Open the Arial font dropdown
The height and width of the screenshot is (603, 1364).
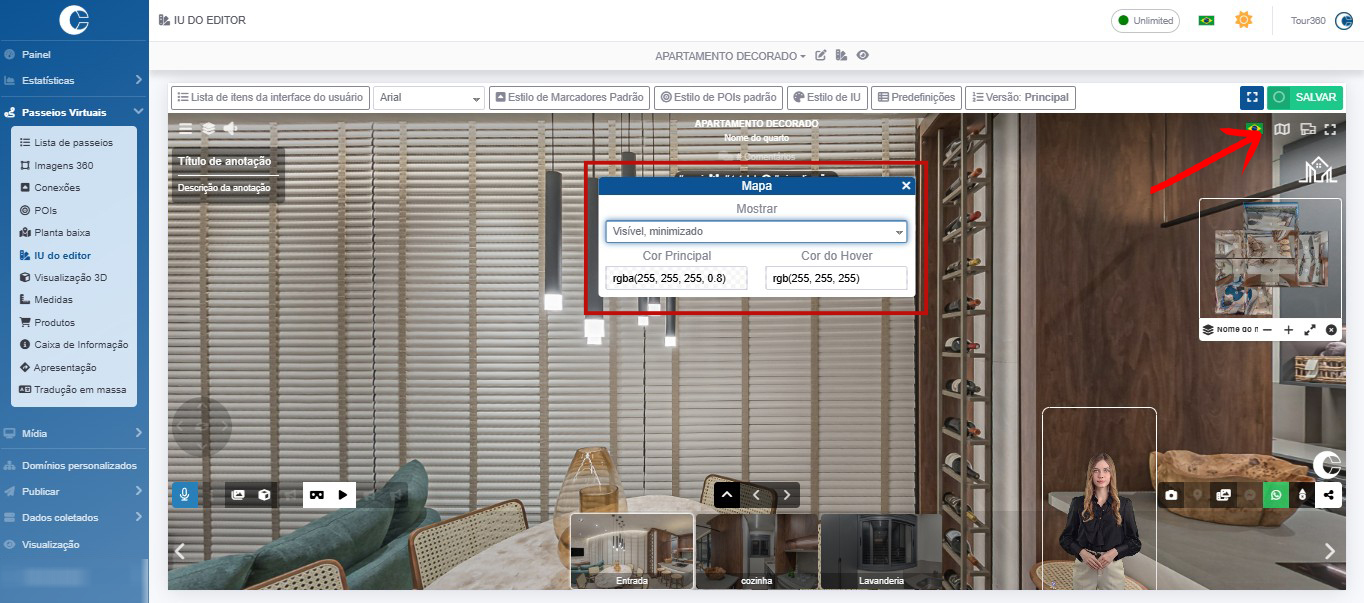(429, 98)
